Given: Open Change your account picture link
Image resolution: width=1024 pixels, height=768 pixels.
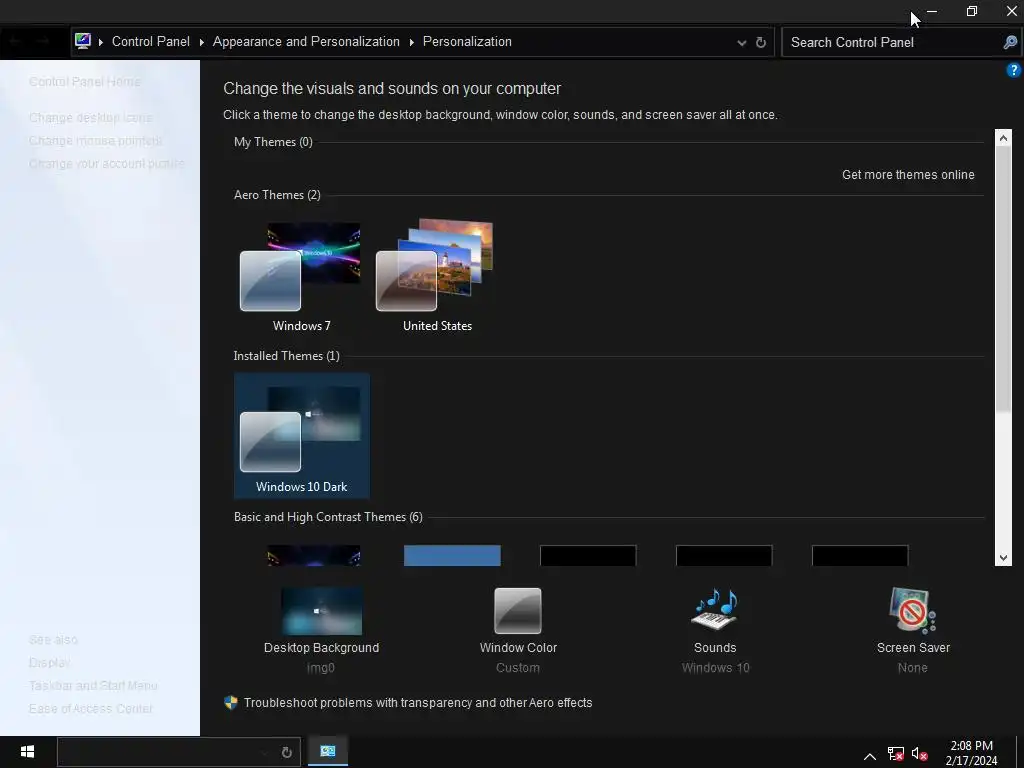Looking at the screenshot, I should (106, 163).
